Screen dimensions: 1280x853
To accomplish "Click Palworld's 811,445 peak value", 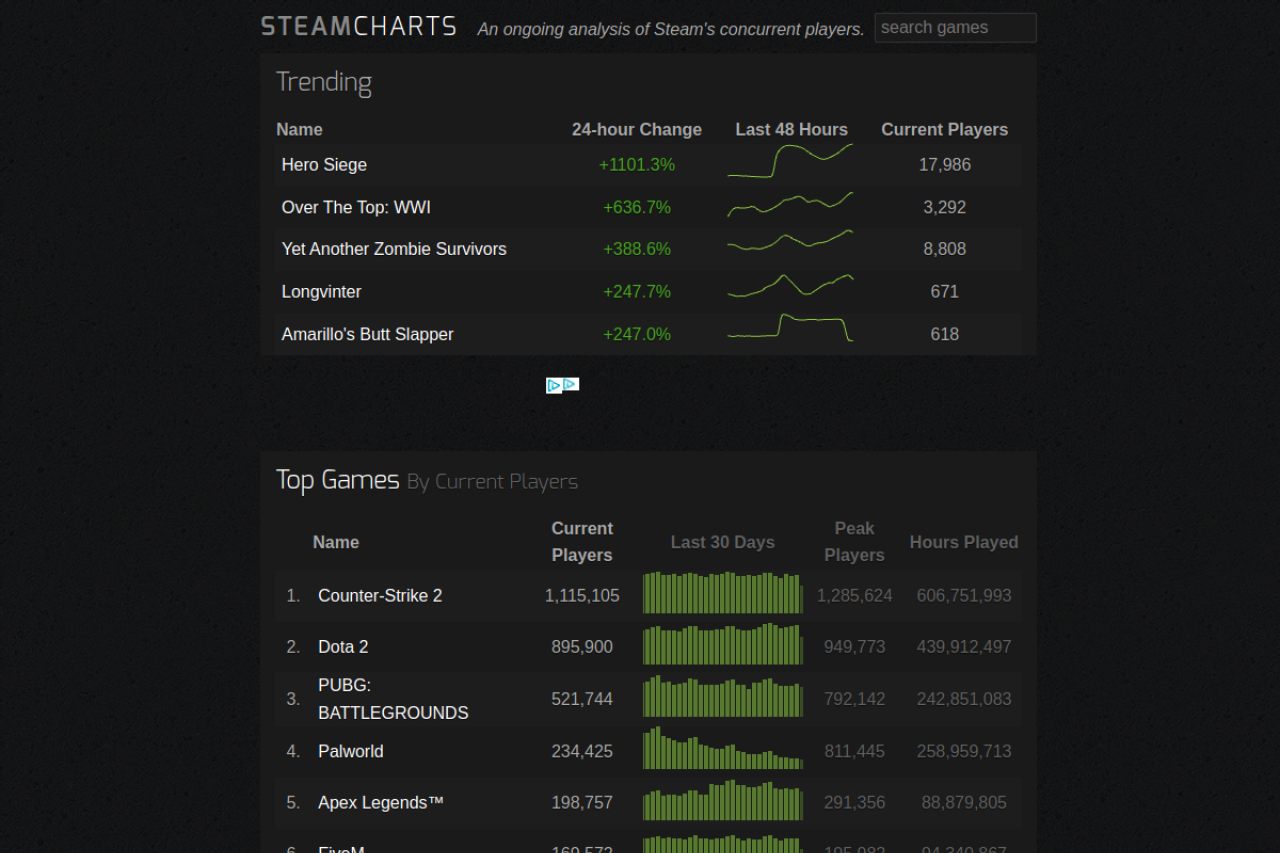I will 855,751.
